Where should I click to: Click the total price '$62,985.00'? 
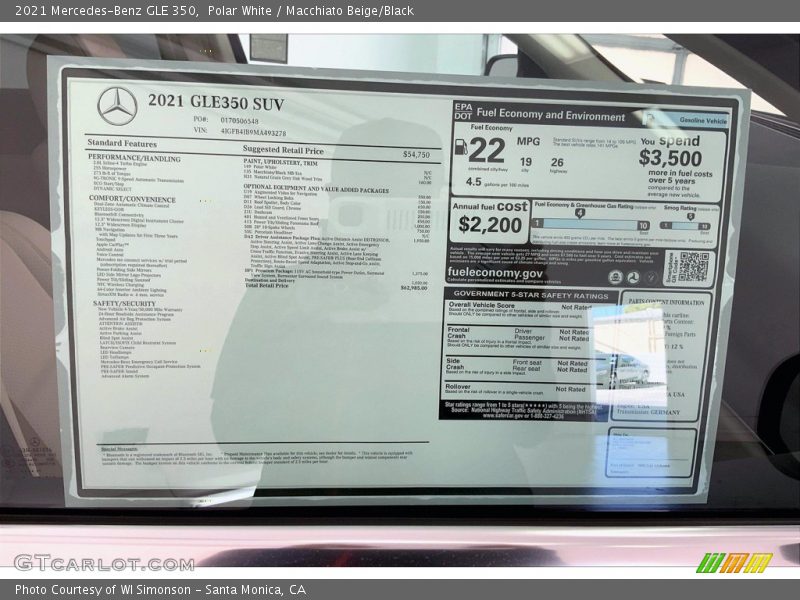click(414, 288)
